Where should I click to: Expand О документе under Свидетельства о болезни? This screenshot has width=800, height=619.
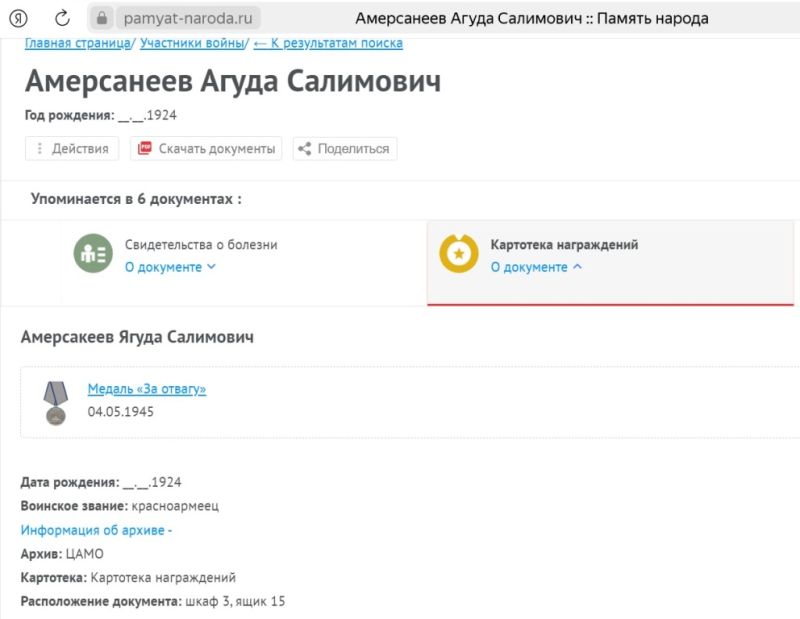170,267
